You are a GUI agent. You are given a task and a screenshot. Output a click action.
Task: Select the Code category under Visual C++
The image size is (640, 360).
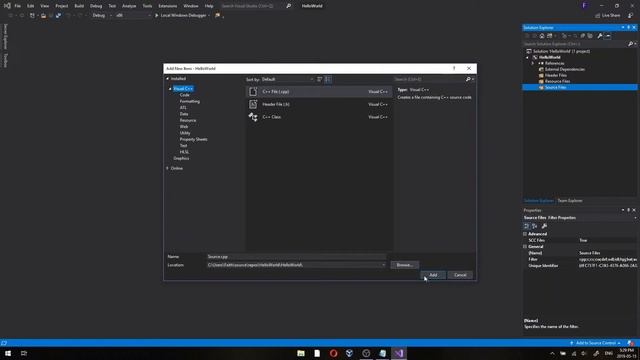click(x=184, y=95)
